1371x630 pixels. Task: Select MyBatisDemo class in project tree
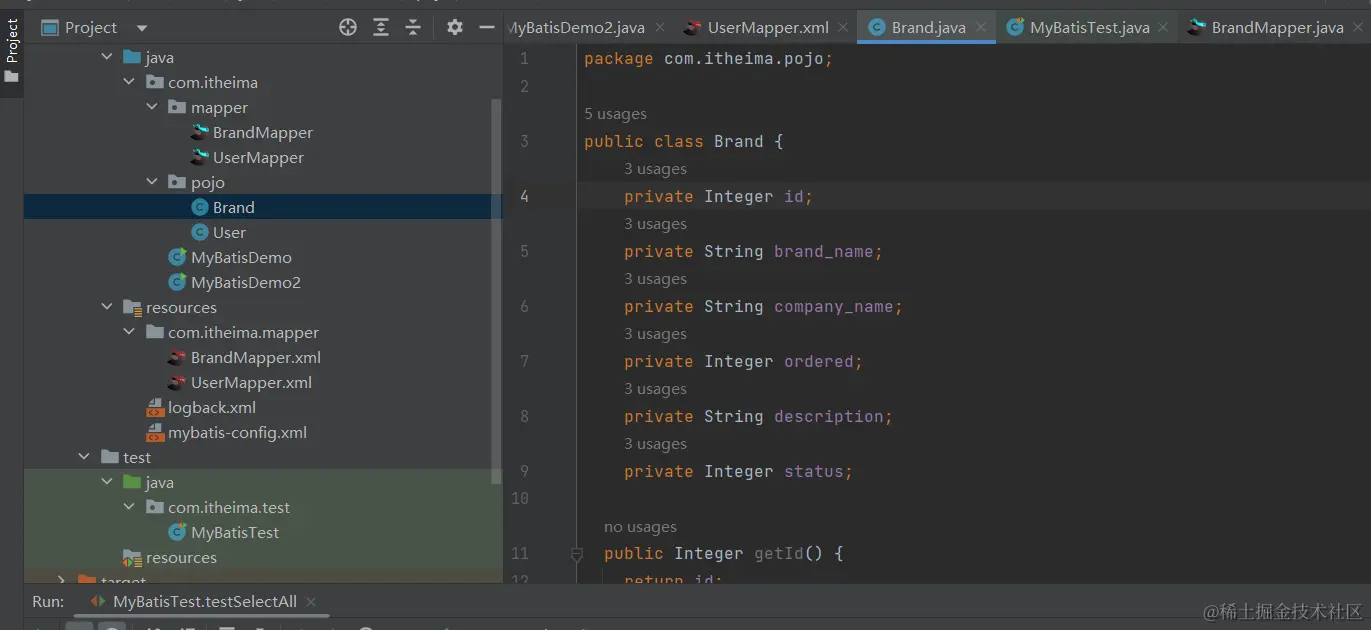(x=241, y=258)
